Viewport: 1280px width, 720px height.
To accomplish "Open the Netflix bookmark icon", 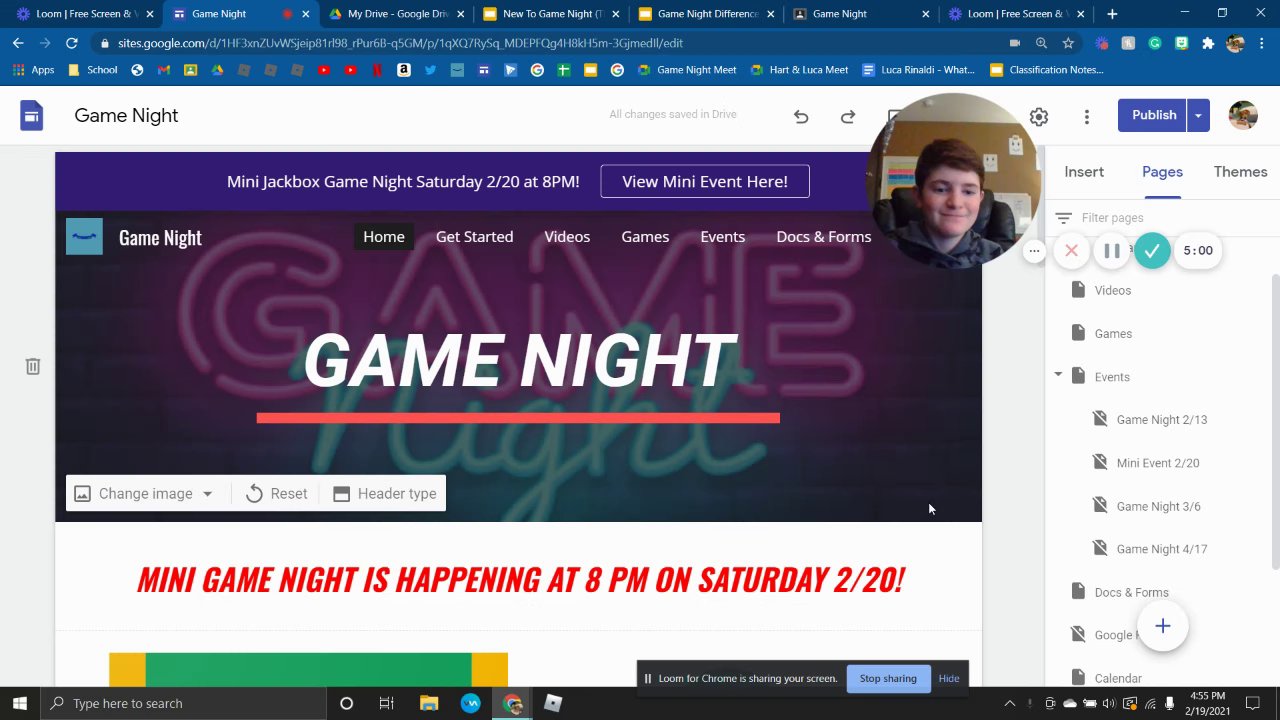I will 377,70.
